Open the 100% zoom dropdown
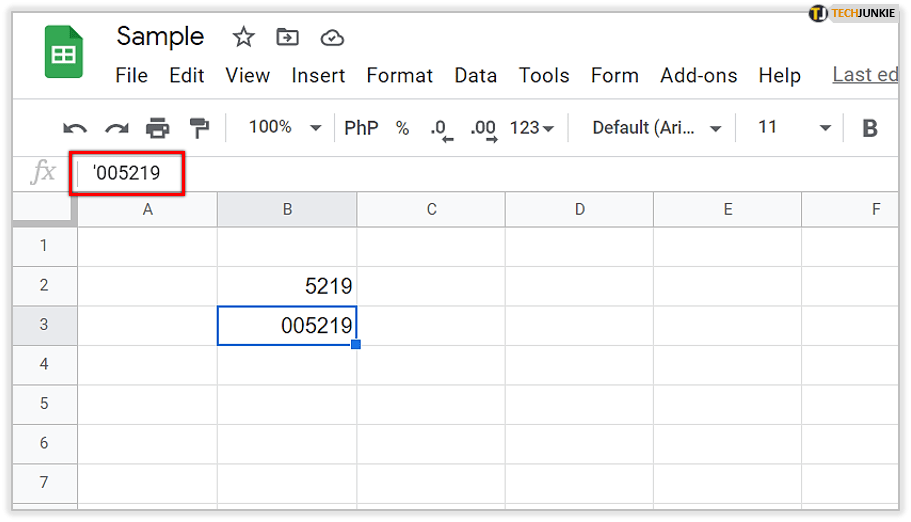Viewport: 911px width, 522px height. click(285, 127)
